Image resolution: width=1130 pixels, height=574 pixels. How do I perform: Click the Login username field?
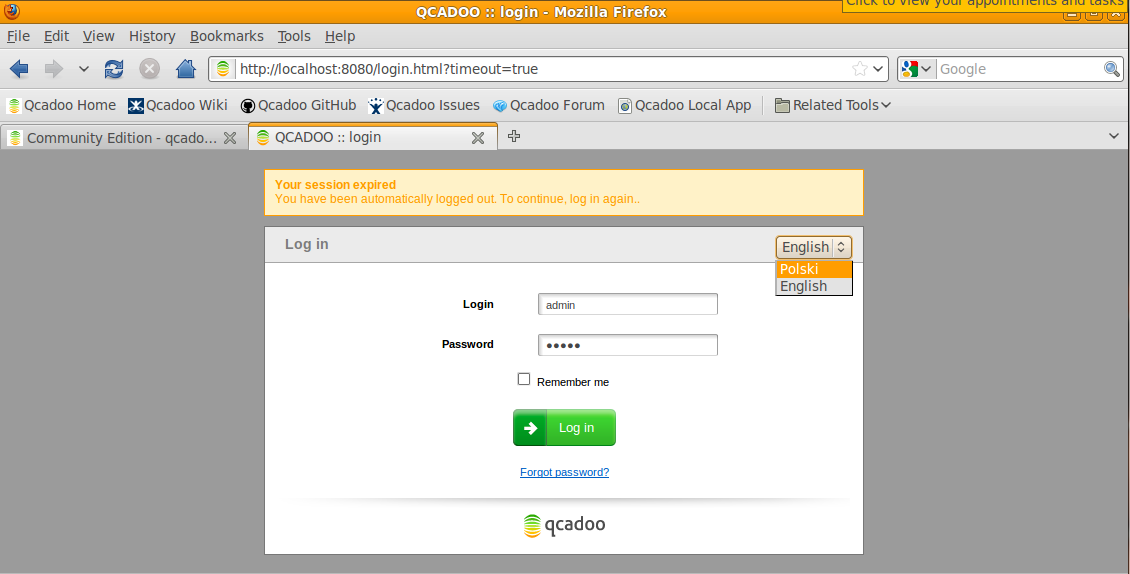pos(628,304)
